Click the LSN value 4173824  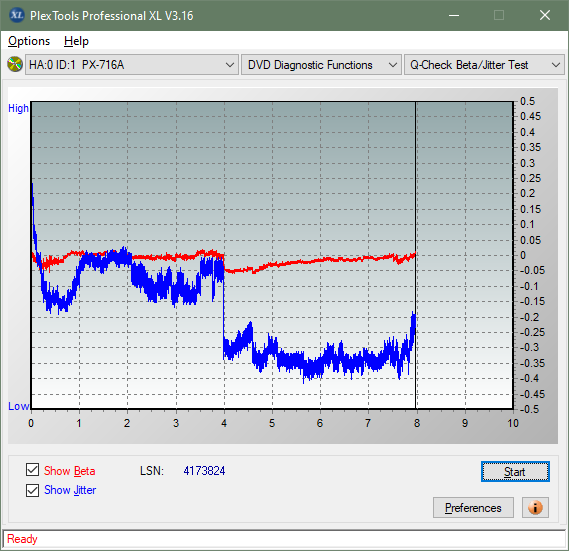click(x=204, y=471)
